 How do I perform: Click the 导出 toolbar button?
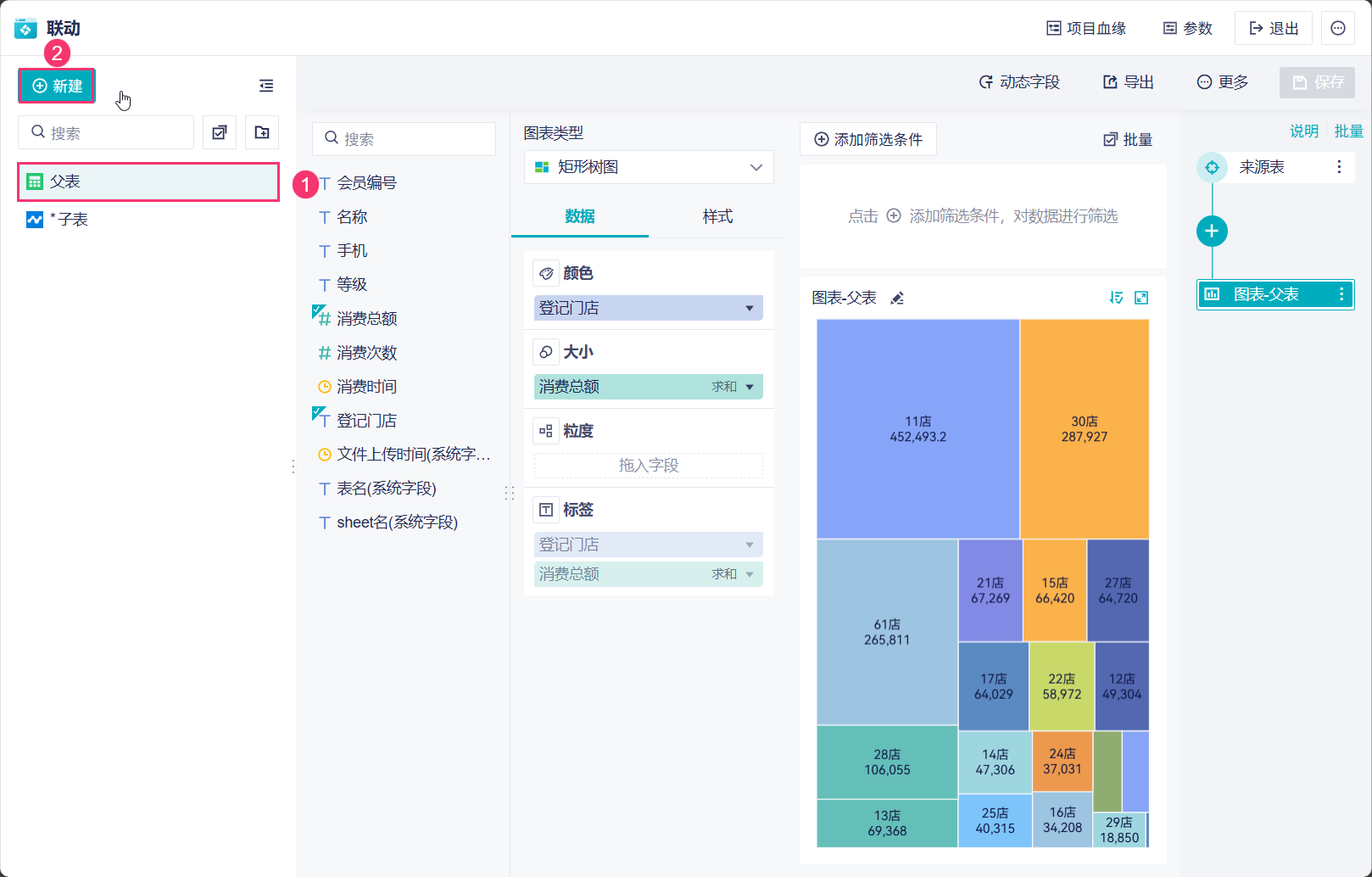pyautogui.click(x=1128, y=82)
